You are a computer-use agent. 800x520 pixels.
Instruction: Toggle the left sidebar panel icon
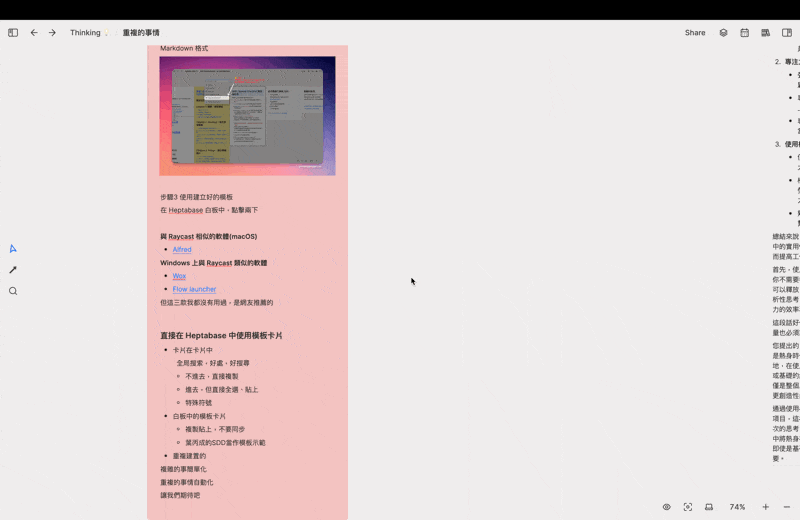[x=13, y=33]
